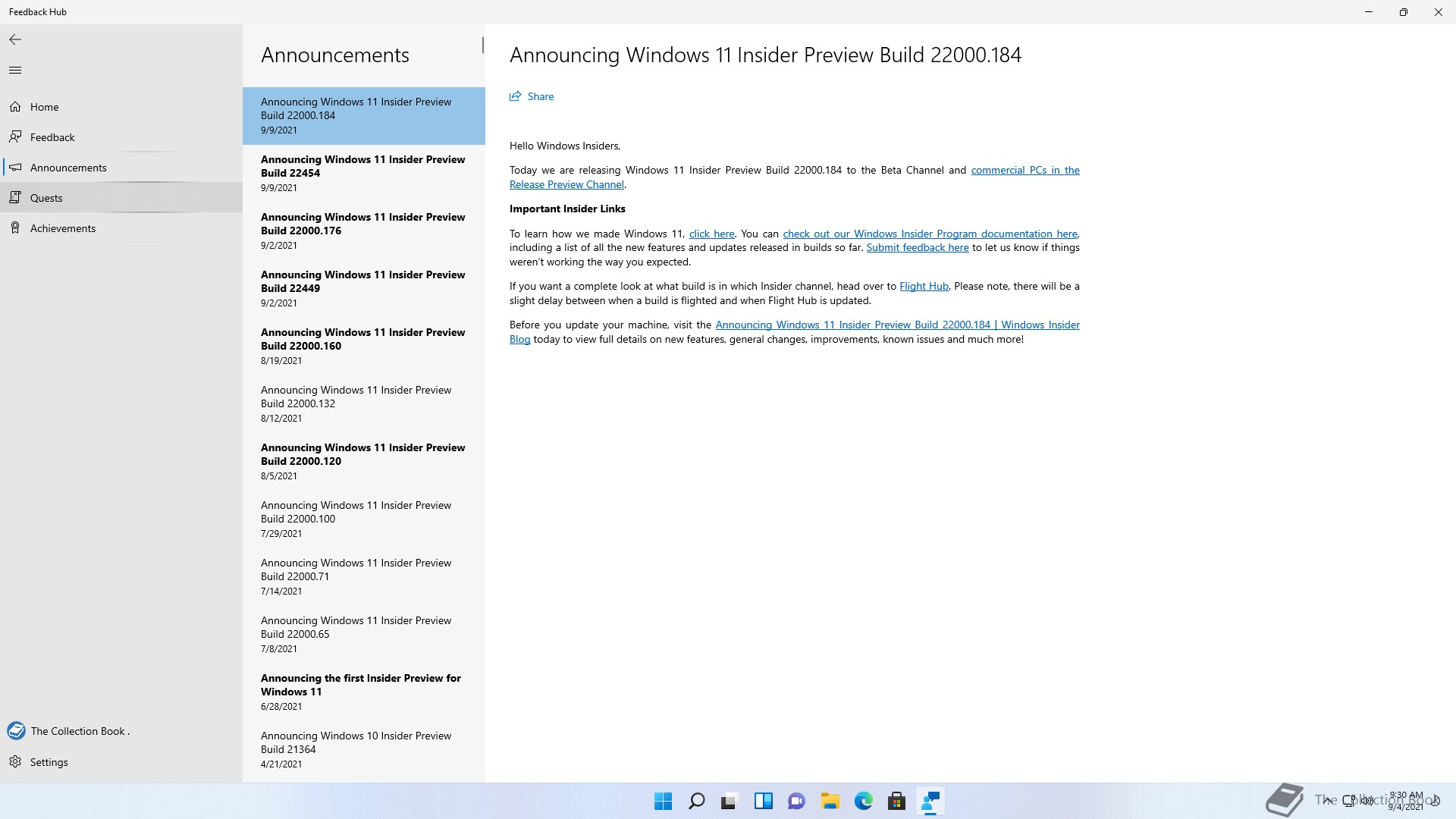Launch Microsoft Edge from taskbar

click(x=863, y=802)
